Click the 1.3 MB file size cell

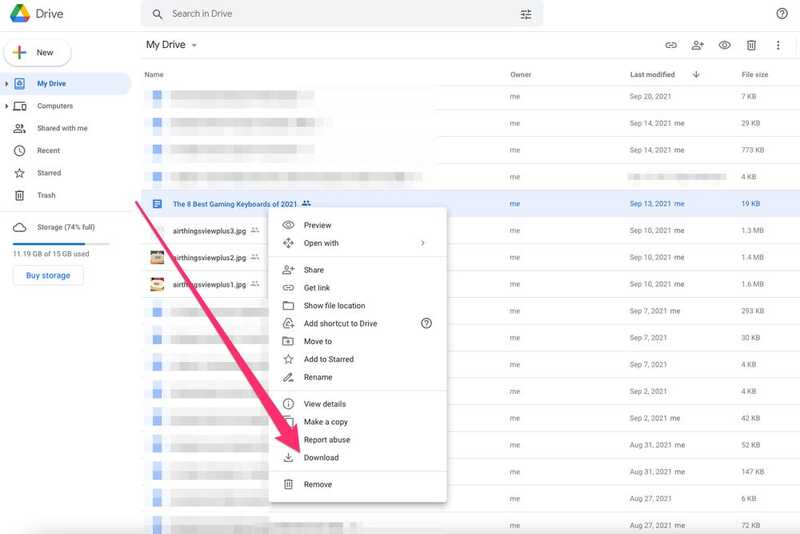tap(753, 231)
